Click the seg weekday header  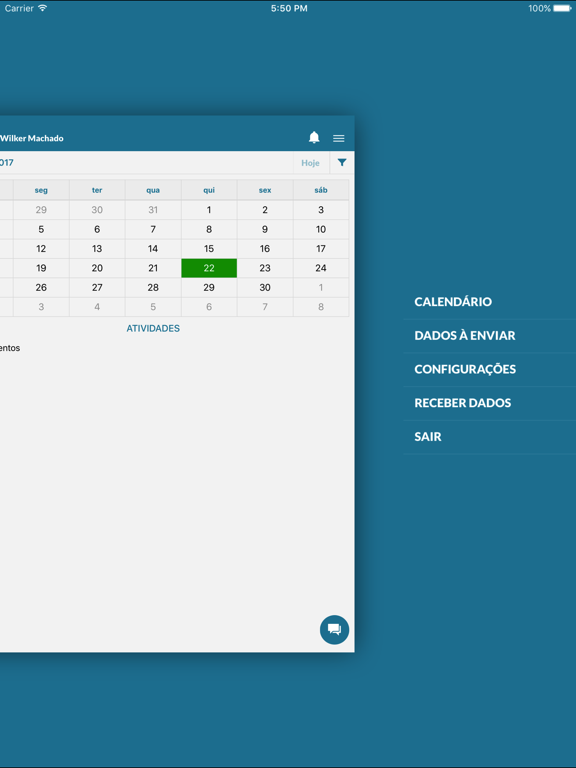(x=41, y=190)
